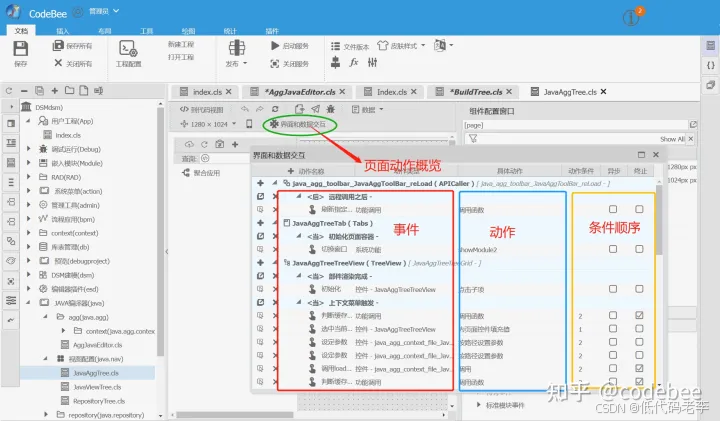Open 文件版本 file version list
The width and height of the screenshot is (720, 421).
tap(350, 46)
